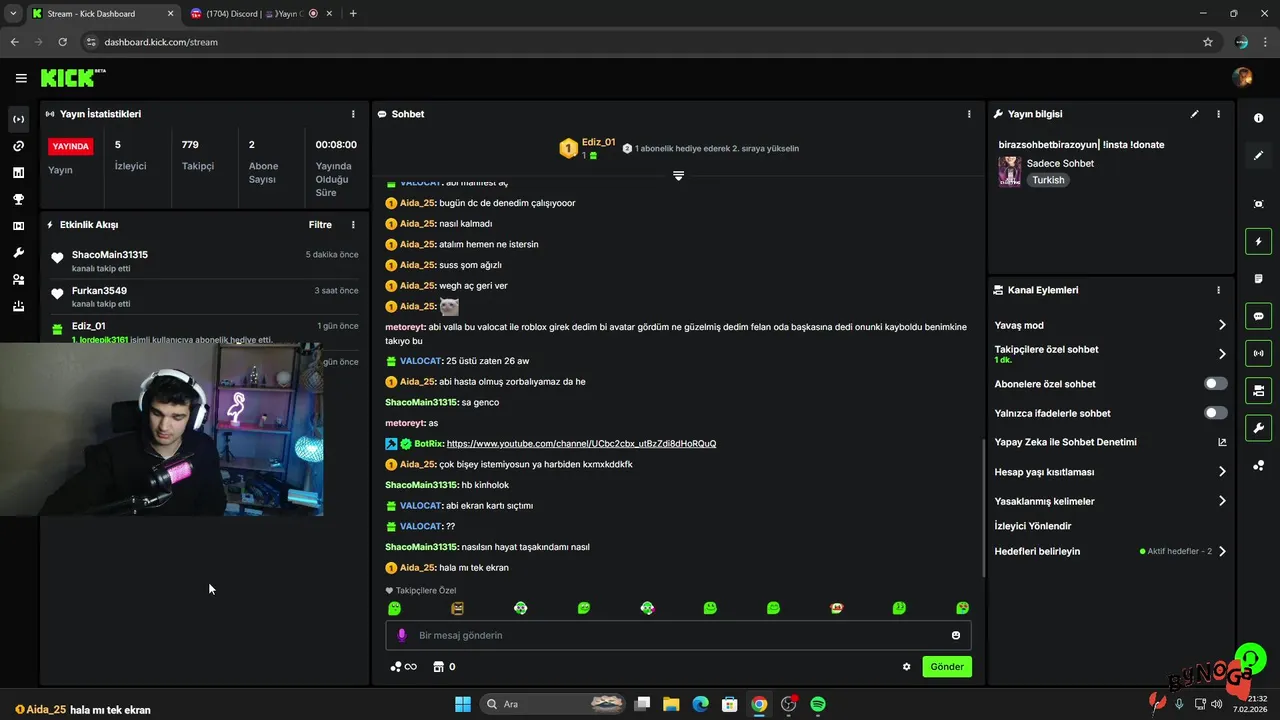Open the bar chart analytics icon in the left sidebar

pyautogui.click(x=18, y=173)
